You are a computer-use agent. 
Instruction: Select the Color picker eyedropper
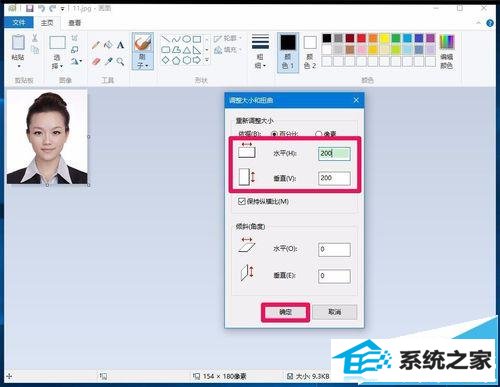pos(108,61)
